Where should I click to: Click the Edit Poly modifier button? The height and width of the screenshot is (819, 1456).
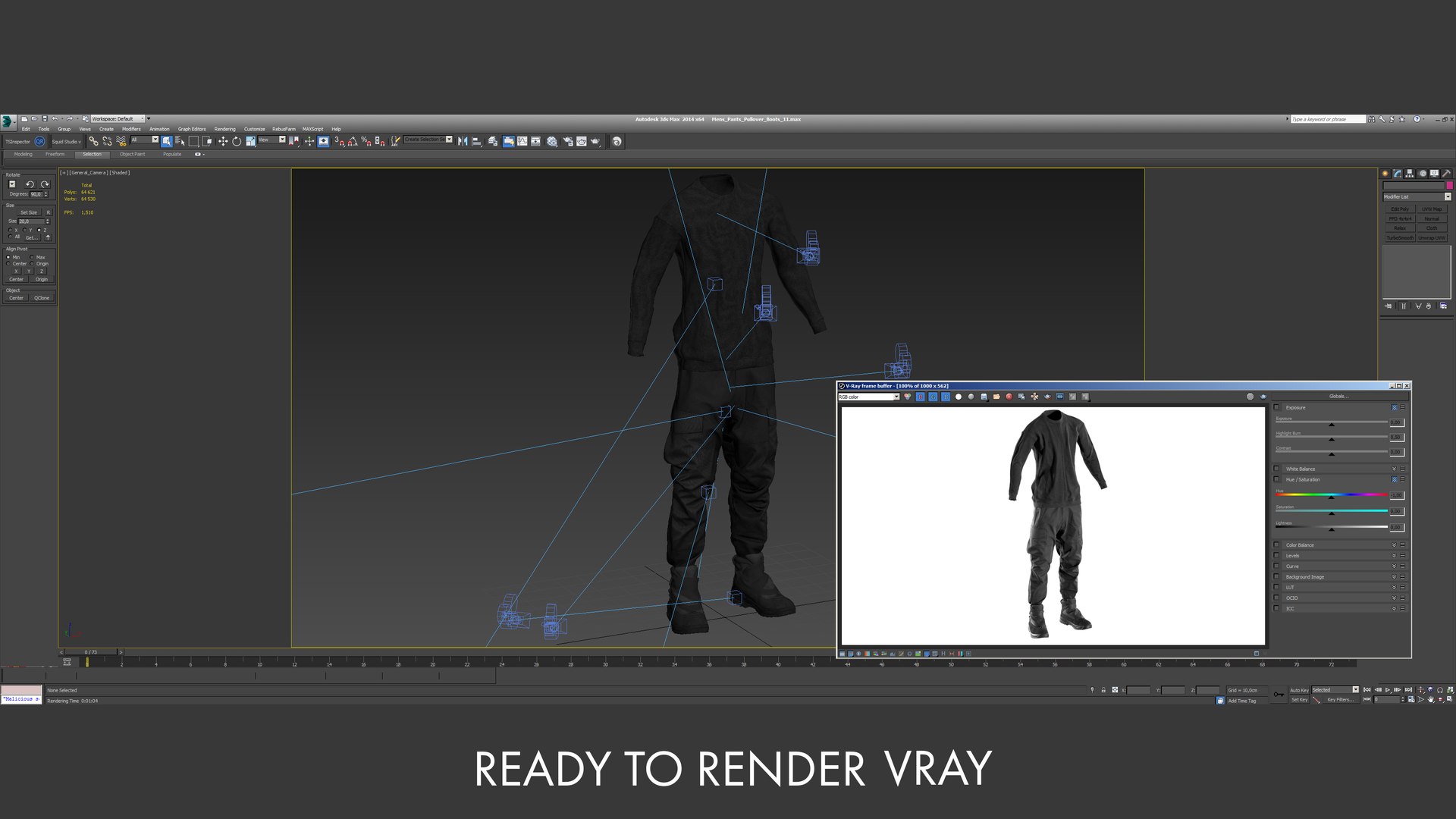pyautogui.click(x=1400, y=209)
